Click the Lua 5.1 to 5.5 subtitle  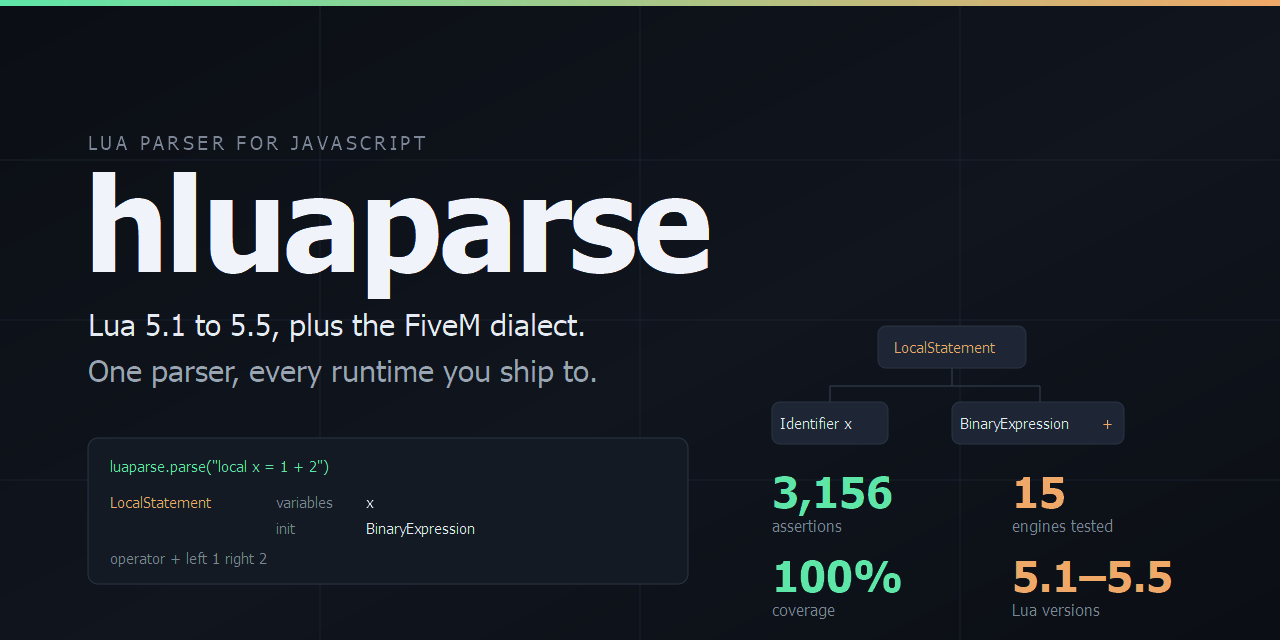point(336,326)
